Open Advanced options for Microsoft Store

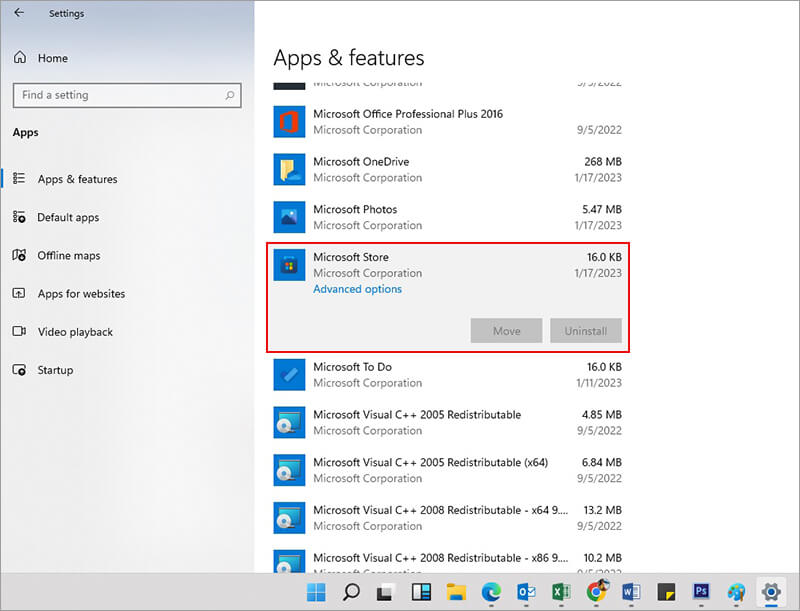click(358, 289)
